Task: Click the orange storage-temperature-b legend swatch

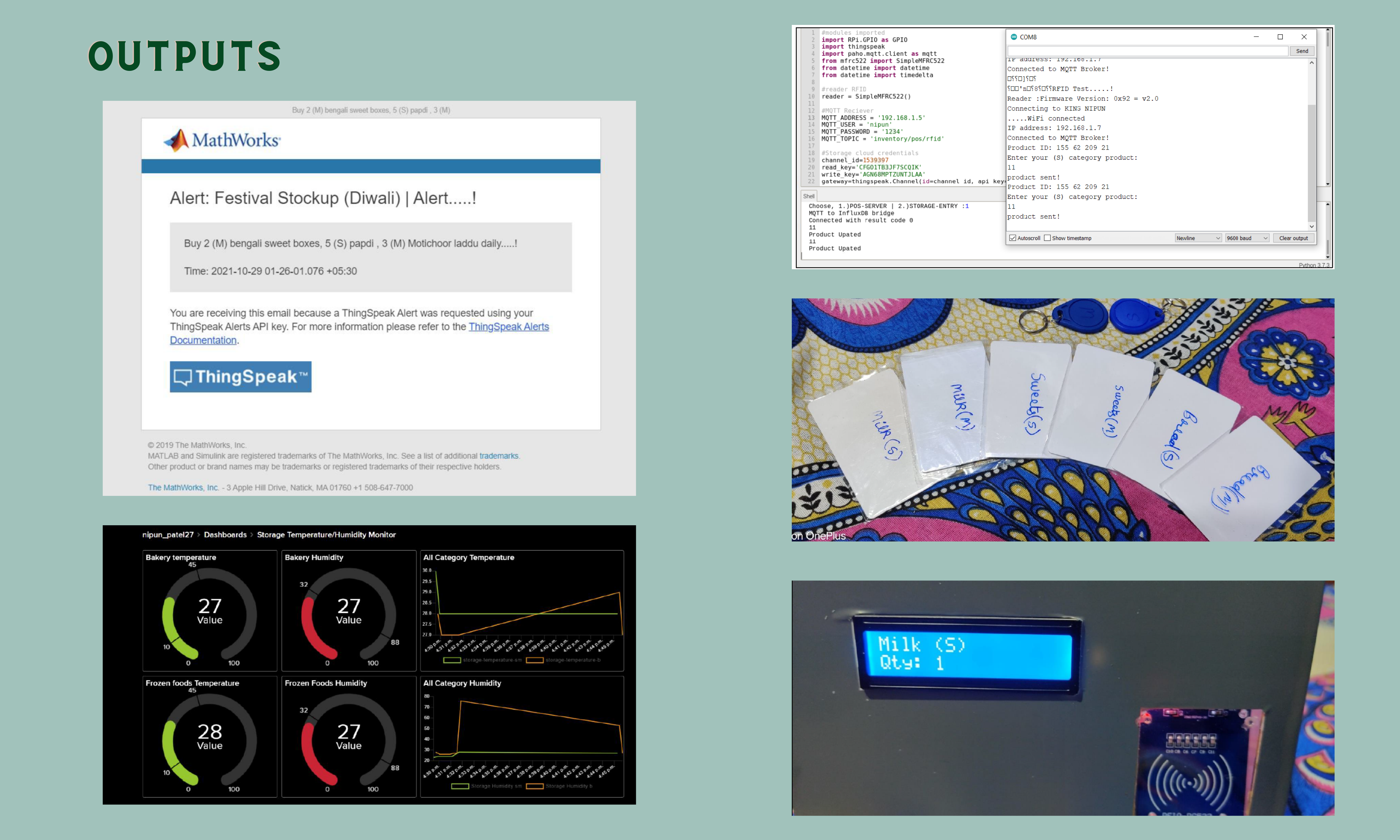Action: click(534, 660)
